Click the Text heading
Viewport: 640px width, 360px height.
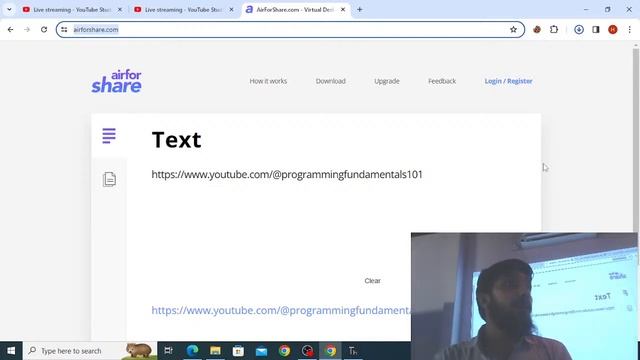click(x=176, y=140)
